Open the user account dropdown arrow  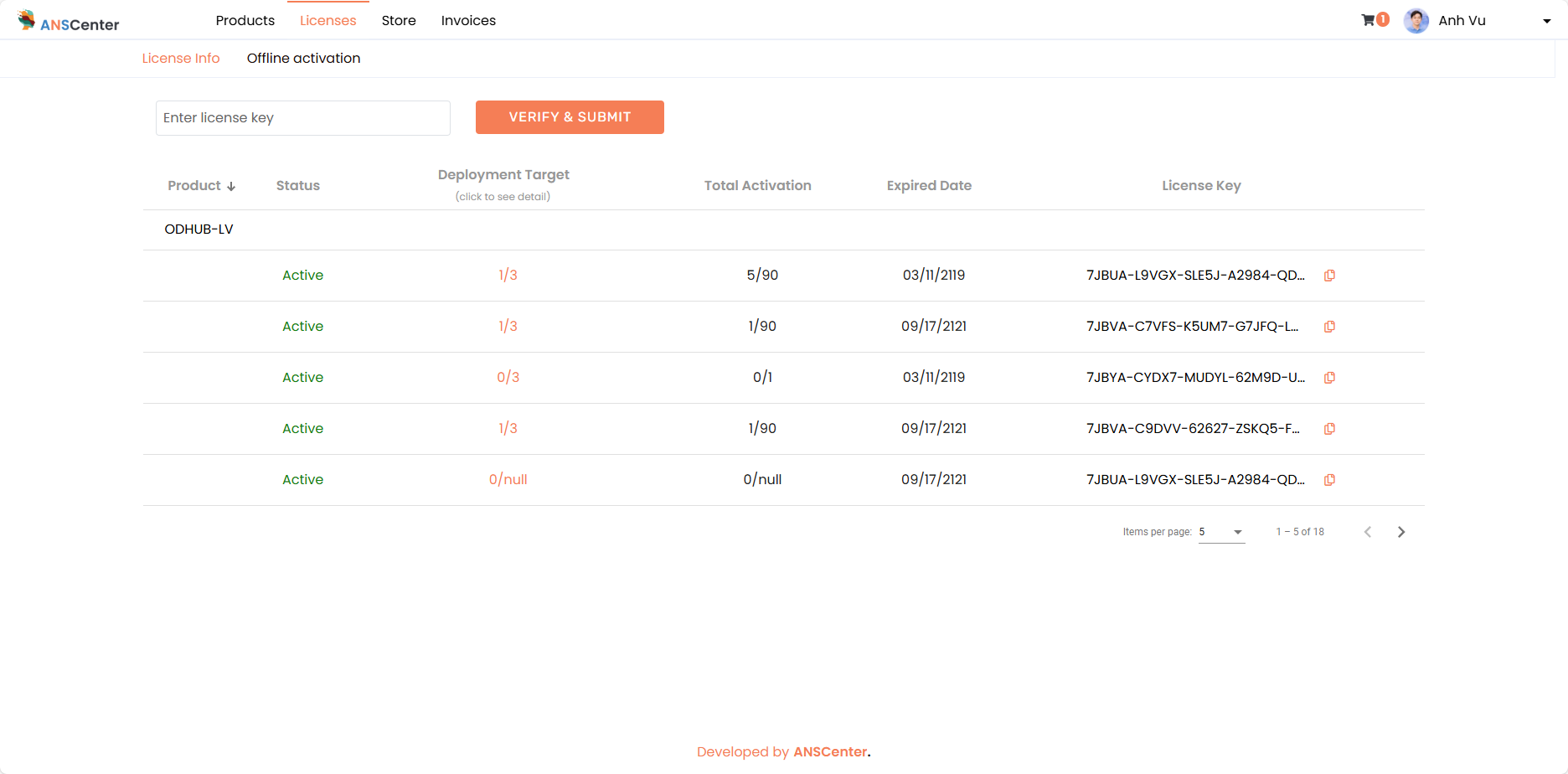[x=1546, y=21]
